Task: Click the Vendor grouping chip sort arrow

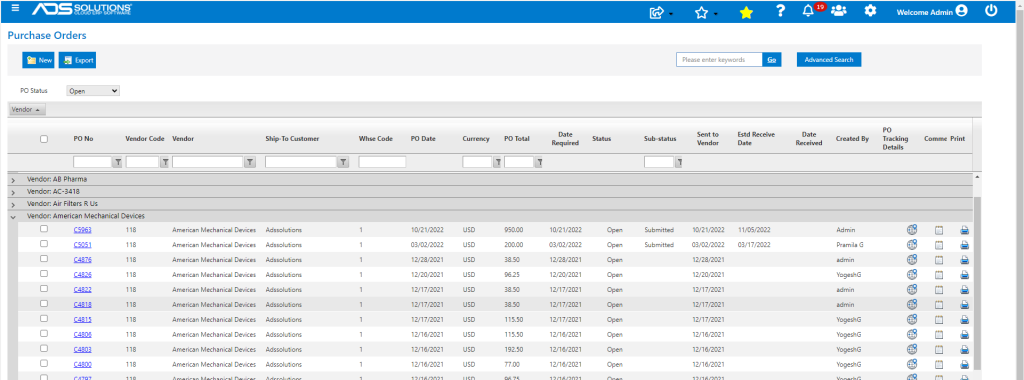Action: (37, 110)
